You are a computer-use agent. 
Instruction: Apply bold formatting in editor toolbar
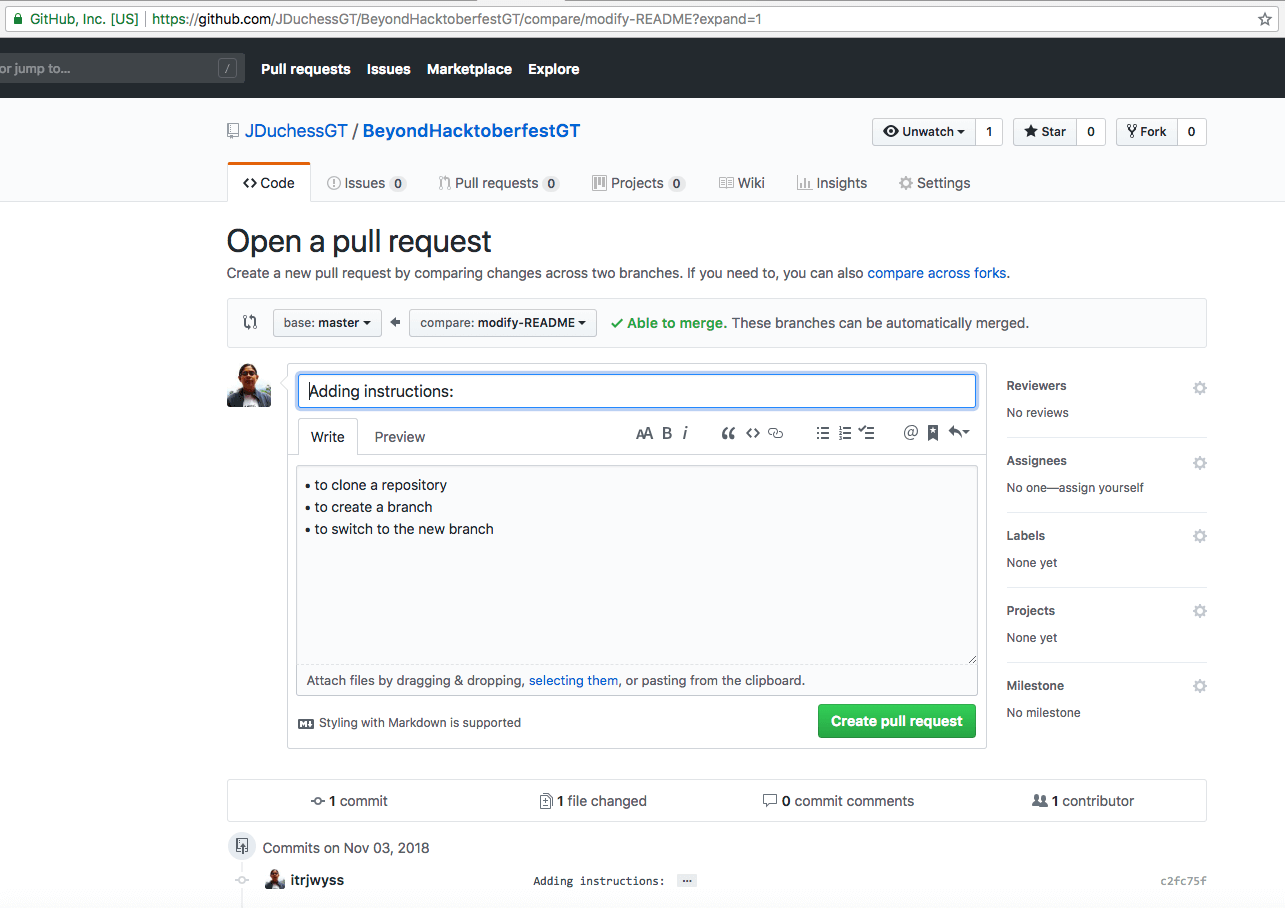click(x=667, y=433)
